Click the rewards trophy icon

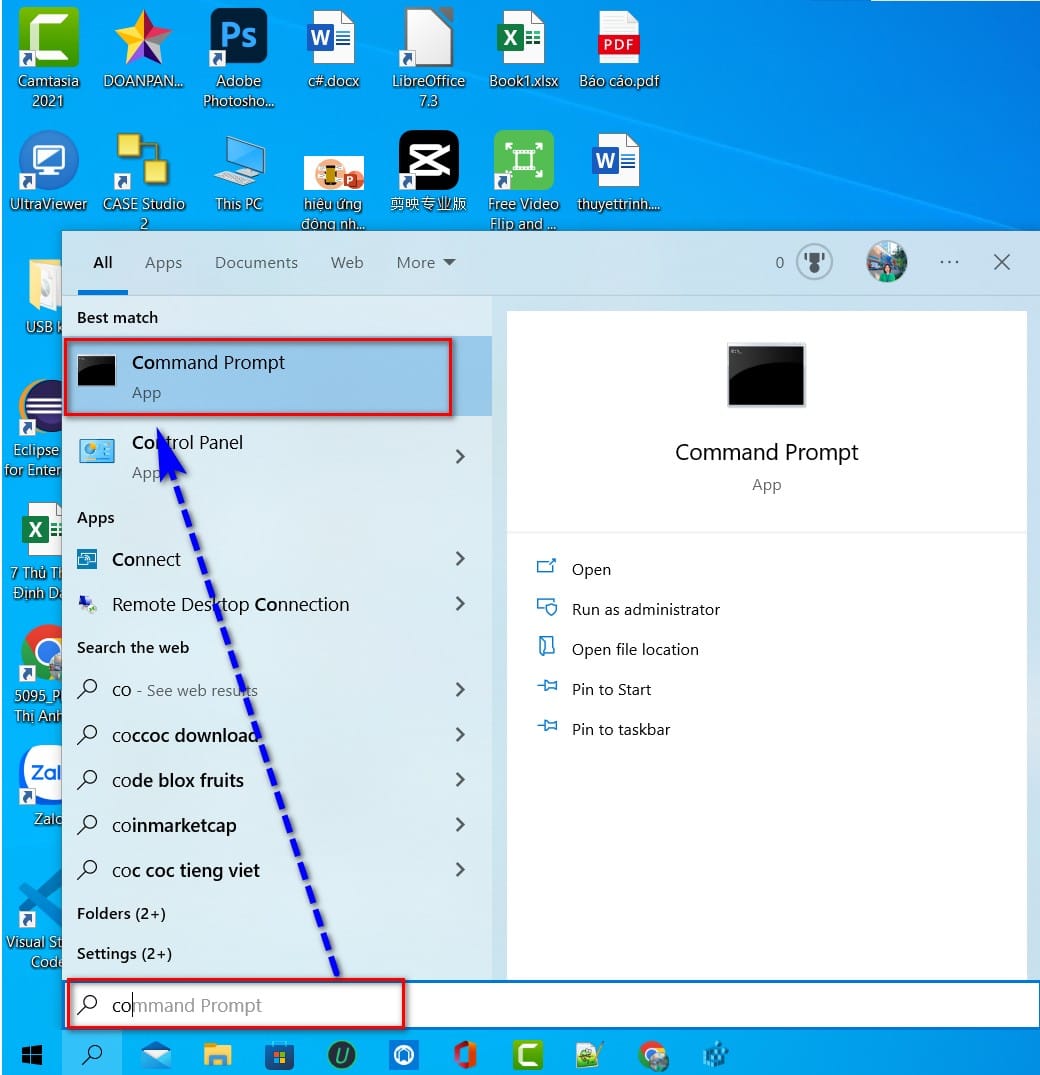814,262
